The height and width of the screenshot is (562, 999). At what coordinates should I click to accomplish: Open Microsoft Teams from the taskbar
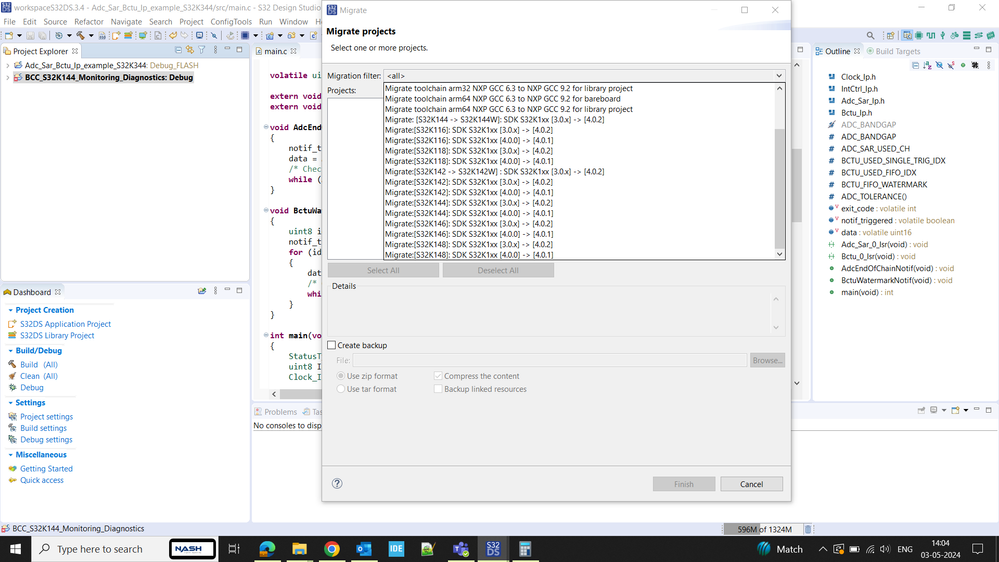[461, 549]
